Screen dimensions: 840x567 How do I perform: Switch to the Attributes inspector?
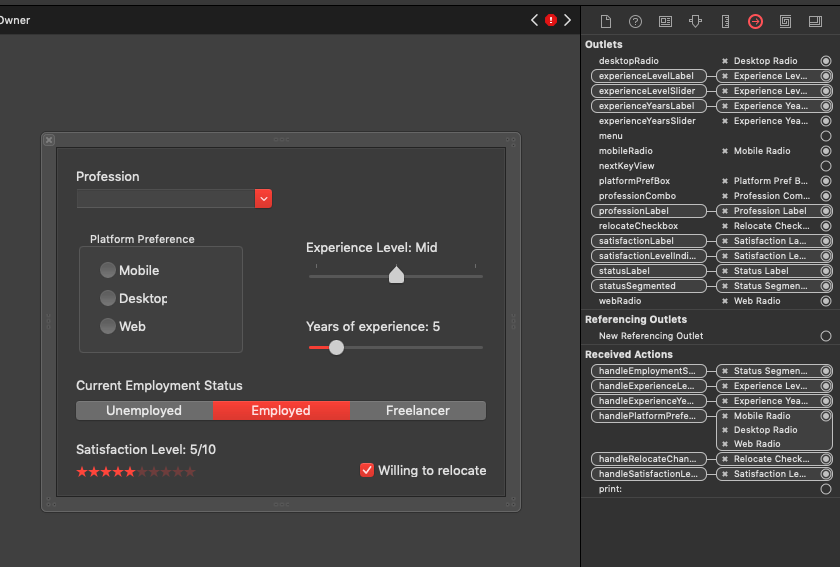coord(695,21)
